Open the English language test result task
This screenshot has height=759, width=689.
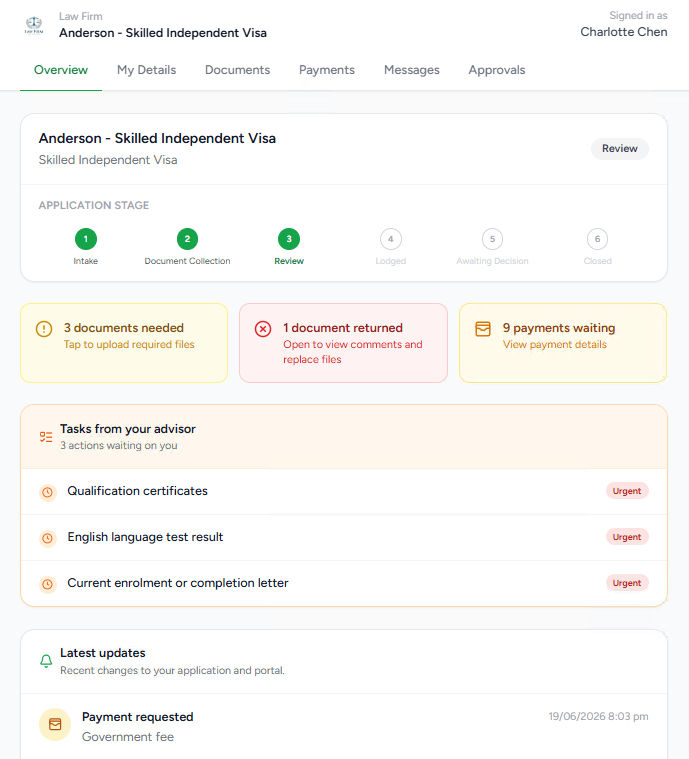(344, 537)
